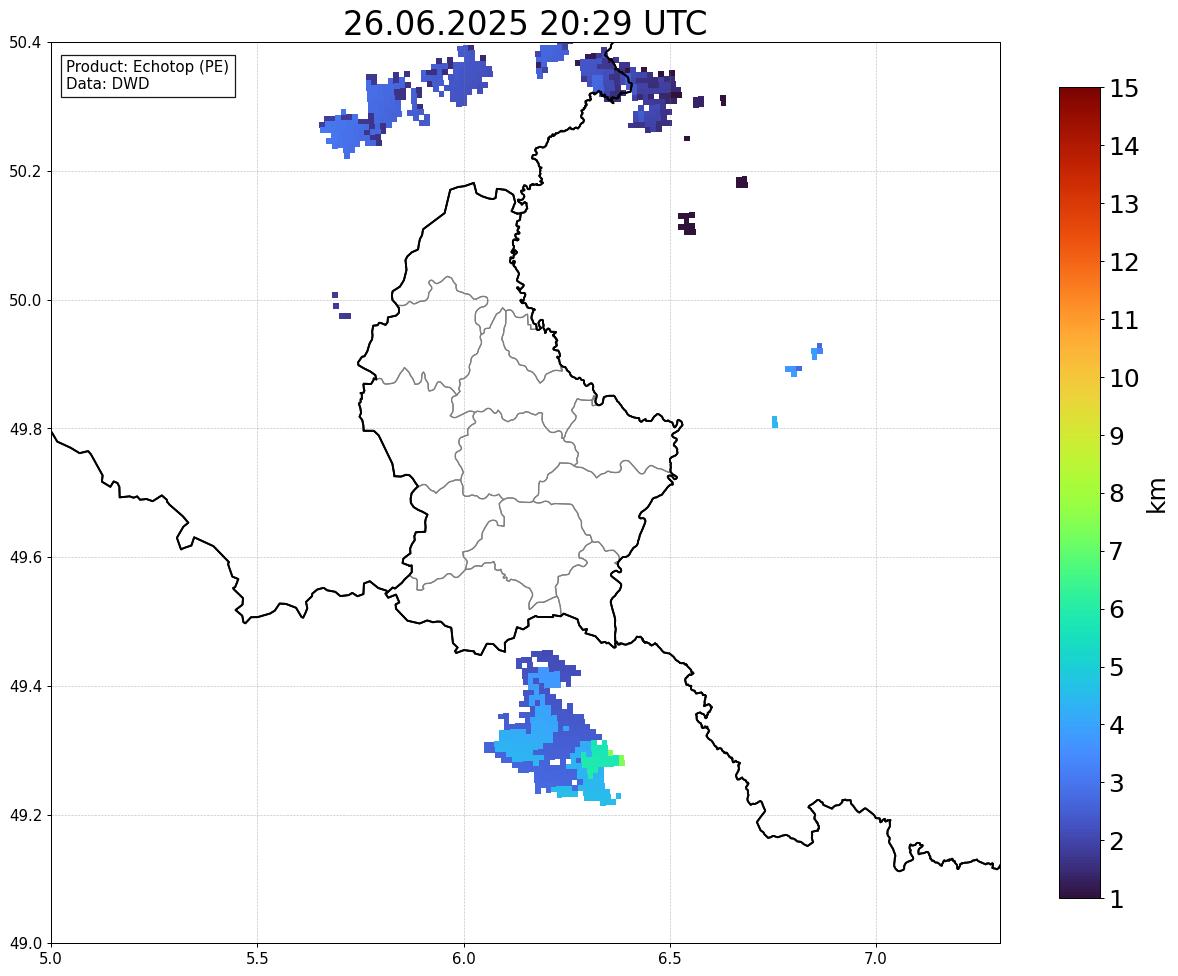Click the colorbar at the green 8 km level
The height and width of the screenshot is (976, 1178).
[x=1080, y=494]
